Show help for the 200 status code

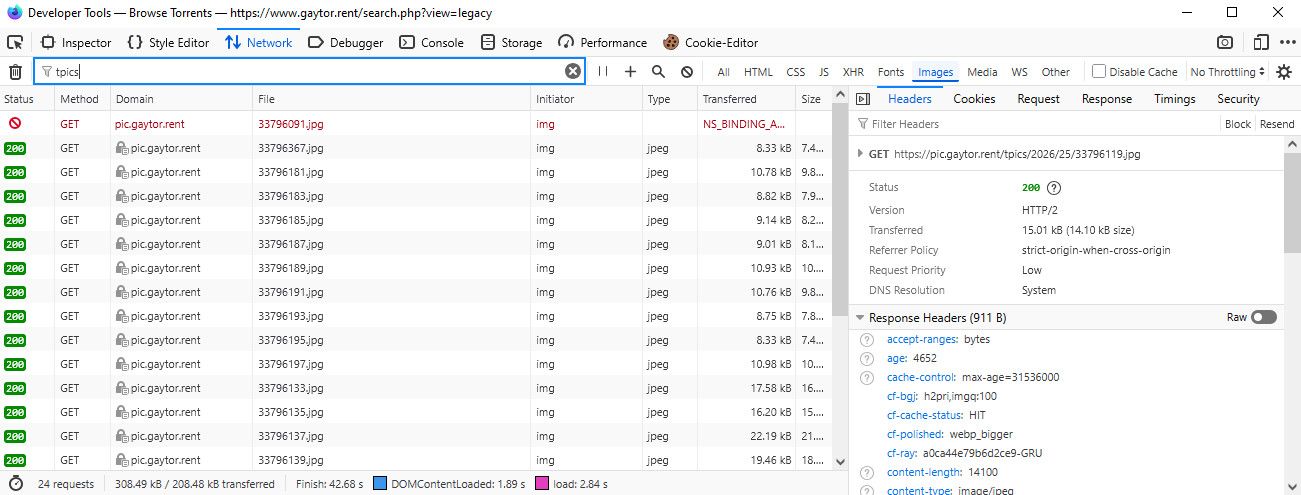[x=1053, y=188]
